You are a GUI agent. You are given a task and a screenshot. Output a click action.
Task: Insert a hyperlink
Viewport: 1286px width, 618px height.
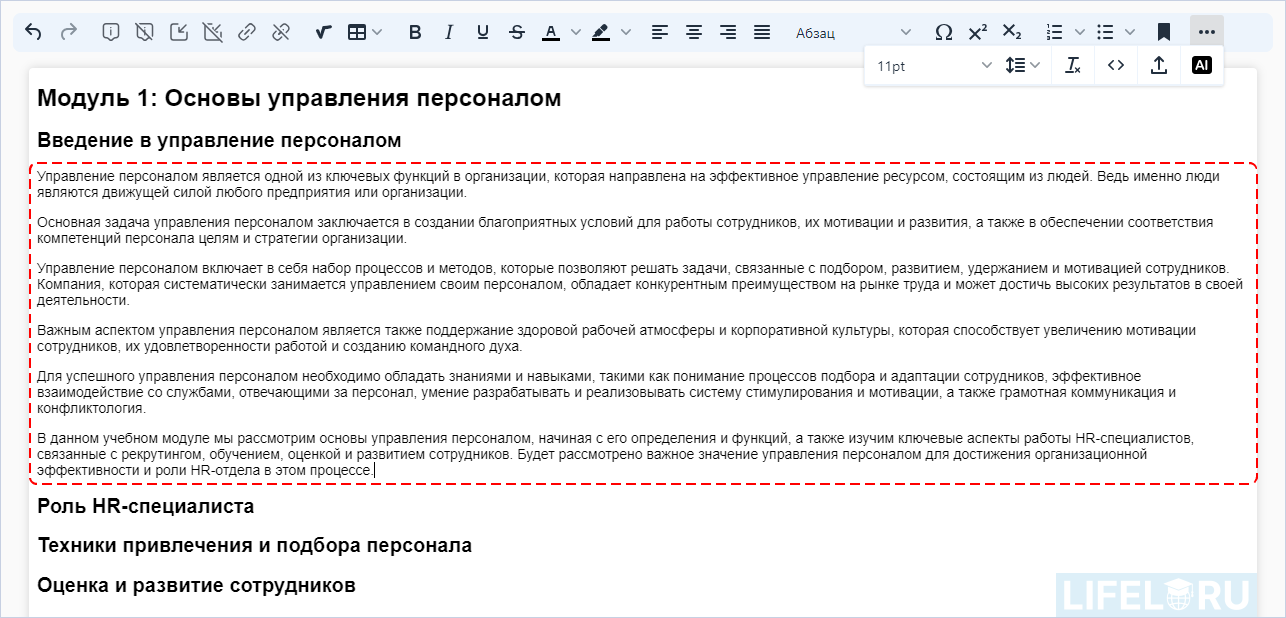[x=247, y=31]
